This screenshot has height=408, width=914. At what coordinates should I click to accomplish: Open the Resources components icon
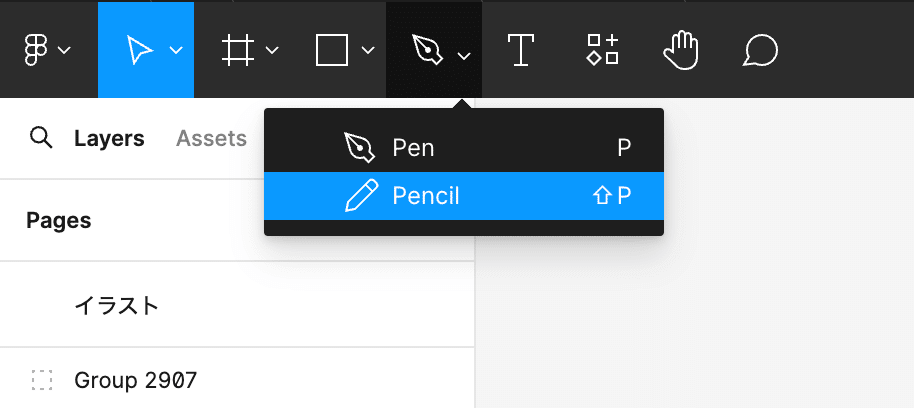pos(602,50)
